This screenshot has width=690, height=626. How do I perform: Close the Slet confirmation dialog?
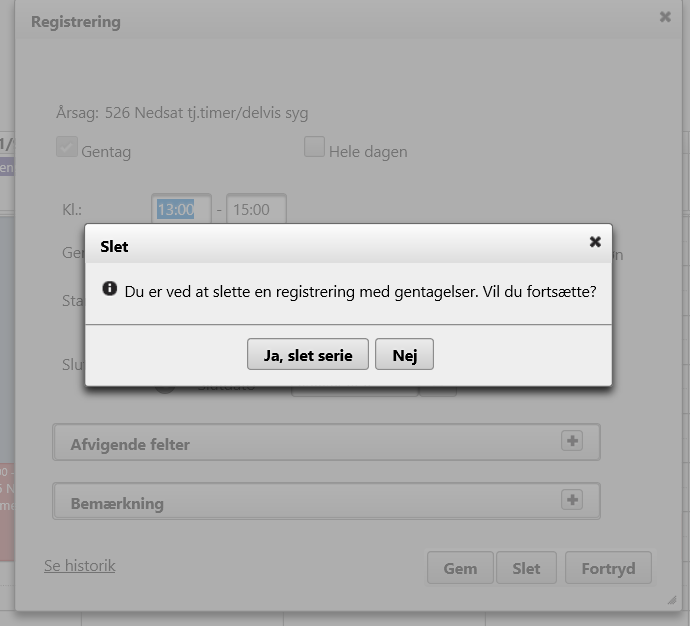[x=595, y=242]
